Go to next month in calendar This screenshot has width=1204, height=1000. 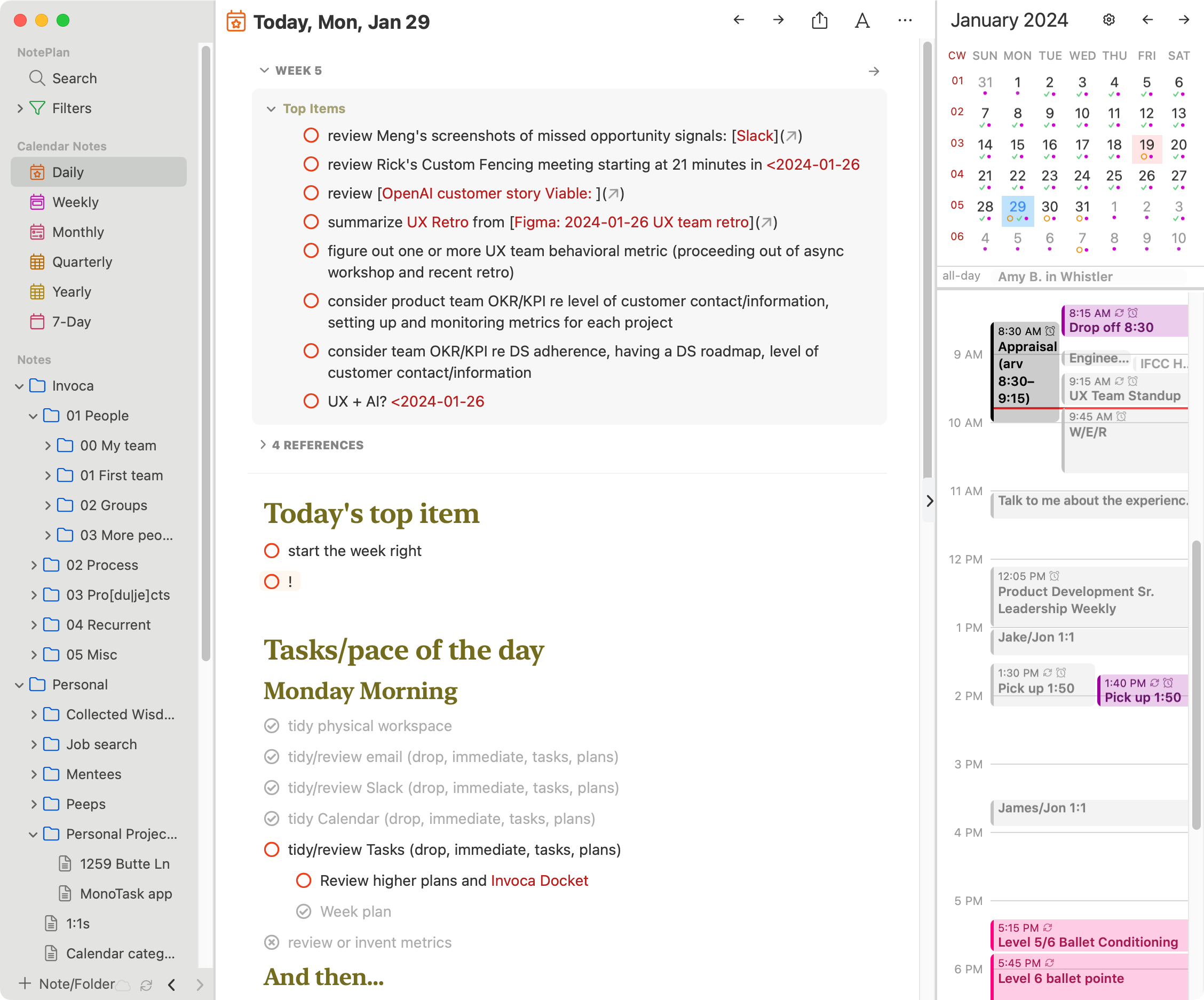1184,20
